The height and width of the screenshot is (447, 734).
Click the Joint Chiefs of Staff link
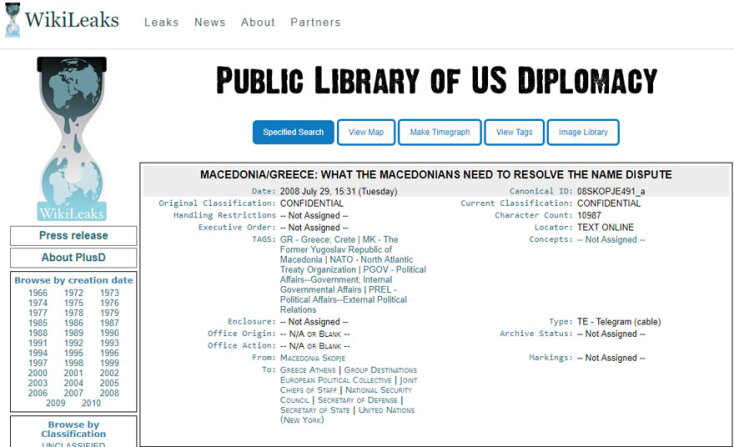pos(348,385)
